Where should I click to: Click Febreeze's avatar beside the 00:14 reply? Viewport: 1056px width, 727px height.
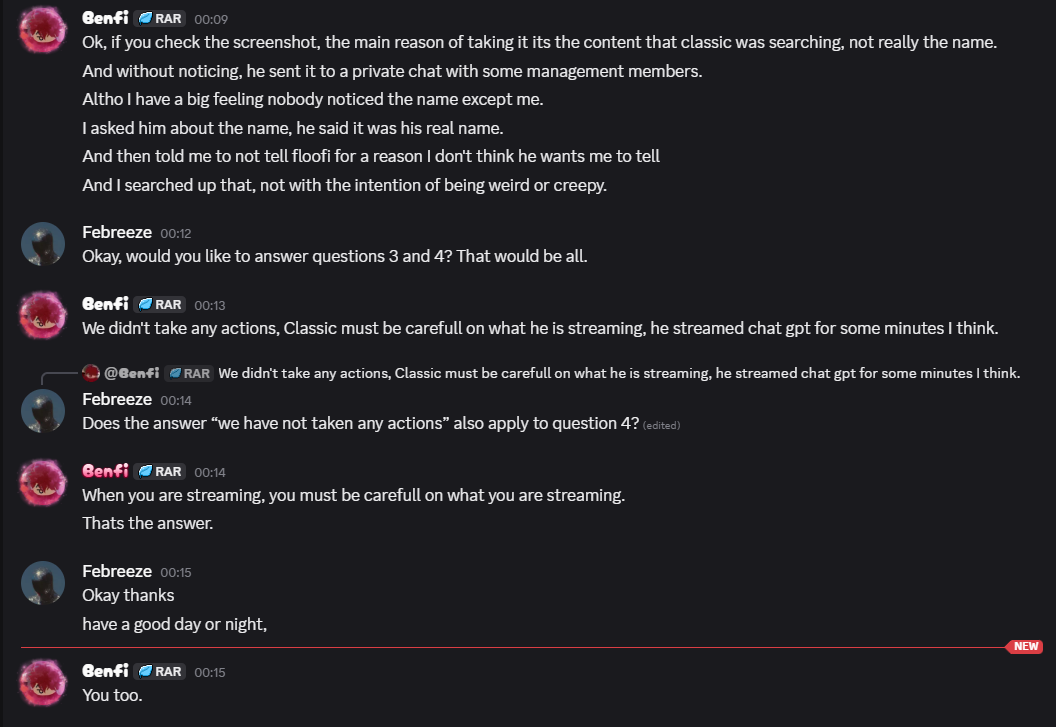click(x=43, y=410)
